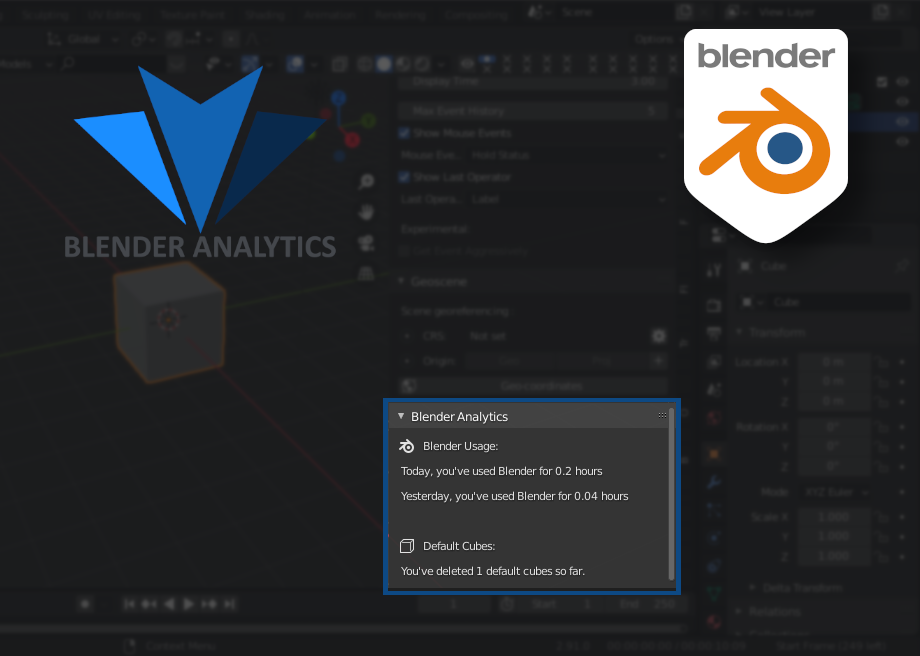Collapse the Blender Analytics panel triangle
The height and width of the screenshot is (656, 920).
pyautogui.click(x=401, y=416)
